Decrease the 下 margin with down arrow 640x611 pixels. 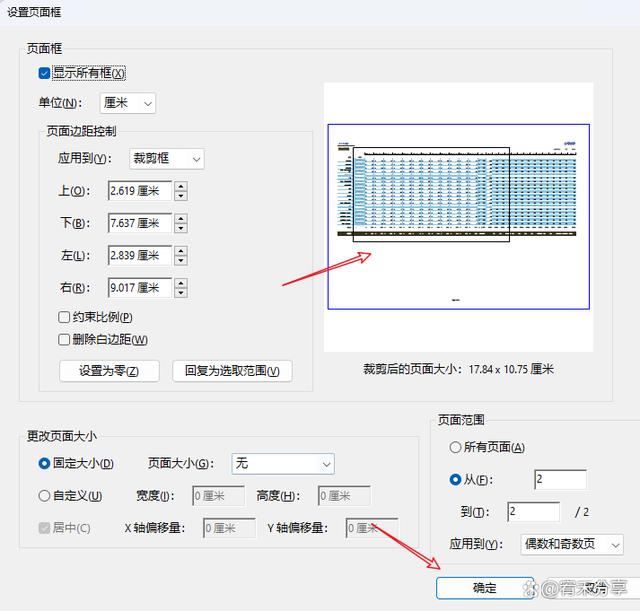[x=181, y=228]
